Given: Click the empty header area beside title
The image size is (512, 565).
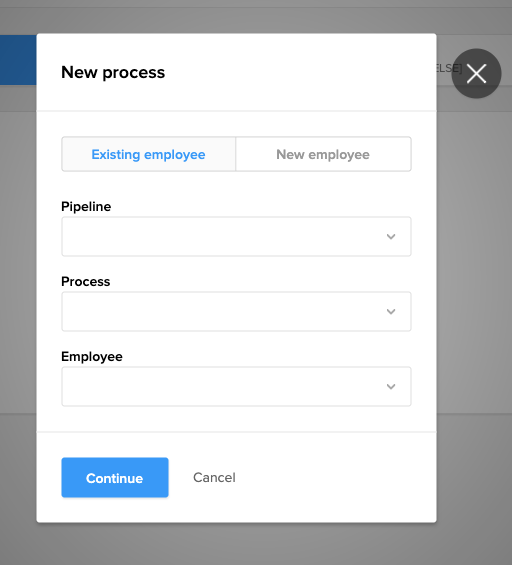Looking at the screenshot, I should point(299,72).
